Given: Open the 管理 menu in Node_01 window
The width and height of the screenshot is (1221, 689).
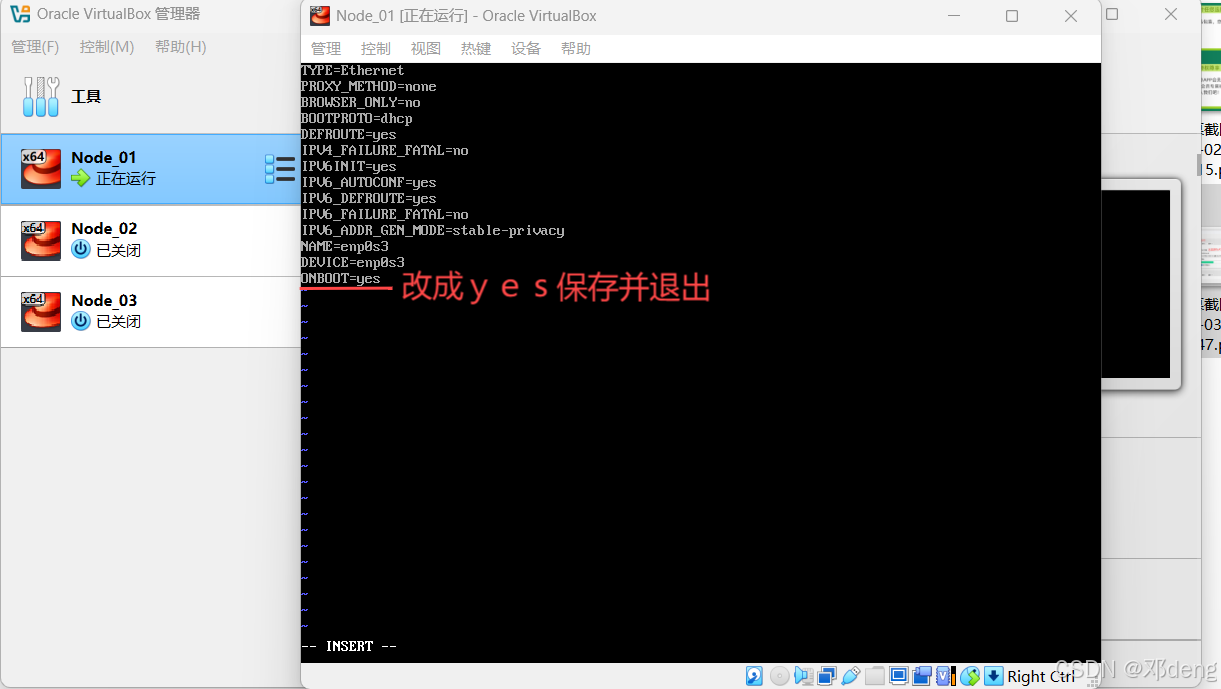Looking at the screenshot, I should (x=326, y=48).
